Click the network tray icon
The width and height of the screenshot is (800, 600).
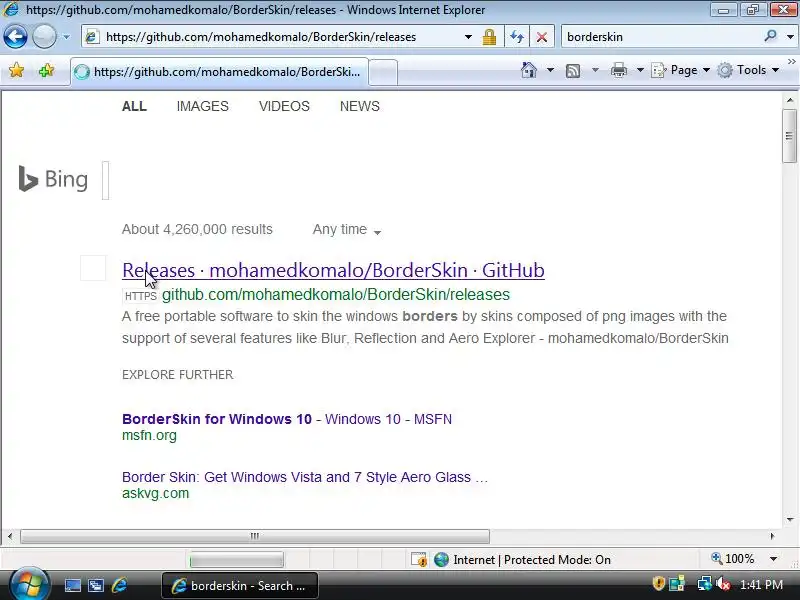pyautogui.click(x=705, y=583)
